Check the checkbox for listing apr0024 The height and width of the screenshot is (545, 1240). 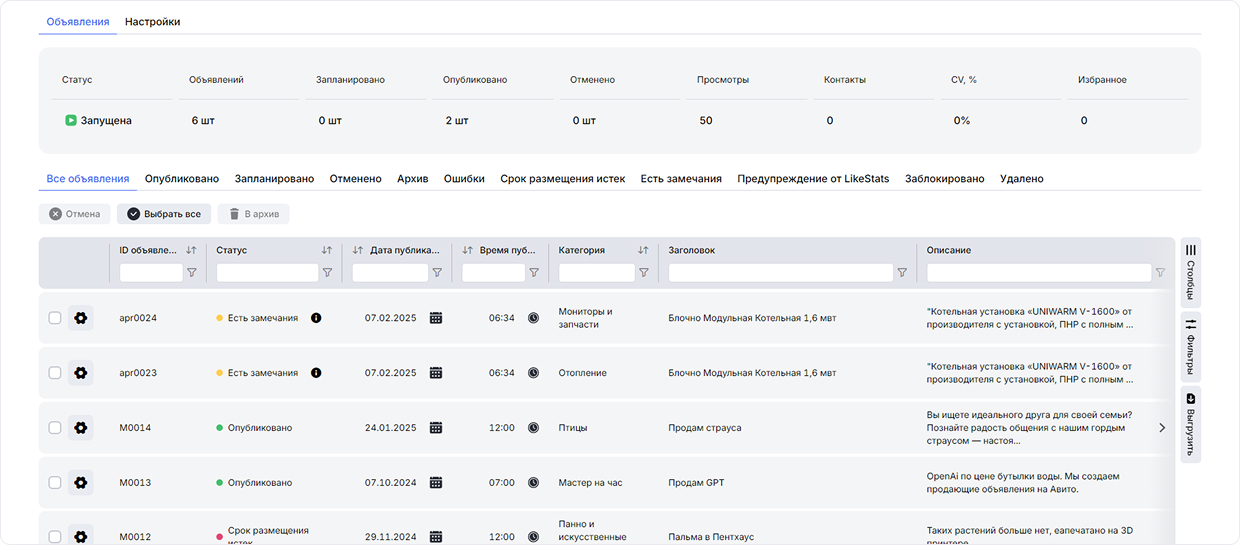[55, 318]
